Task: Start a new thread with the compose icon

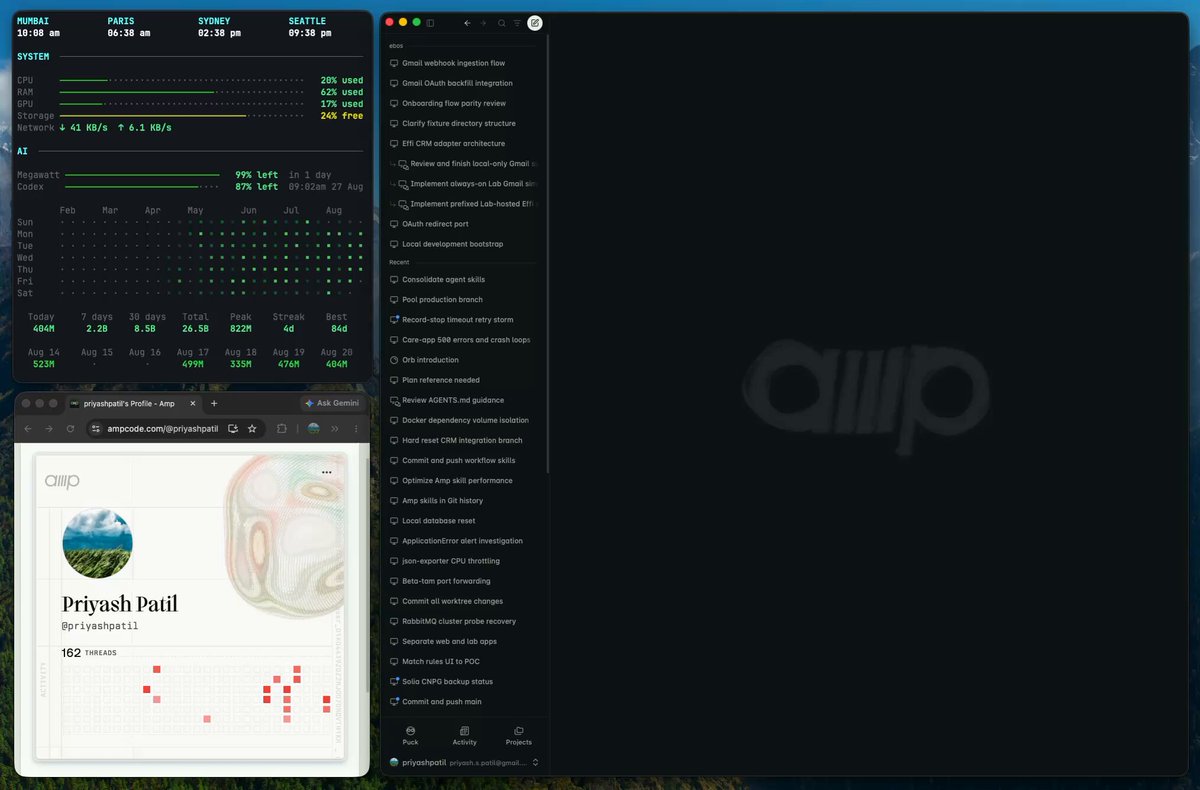Action: coord(535,22)
